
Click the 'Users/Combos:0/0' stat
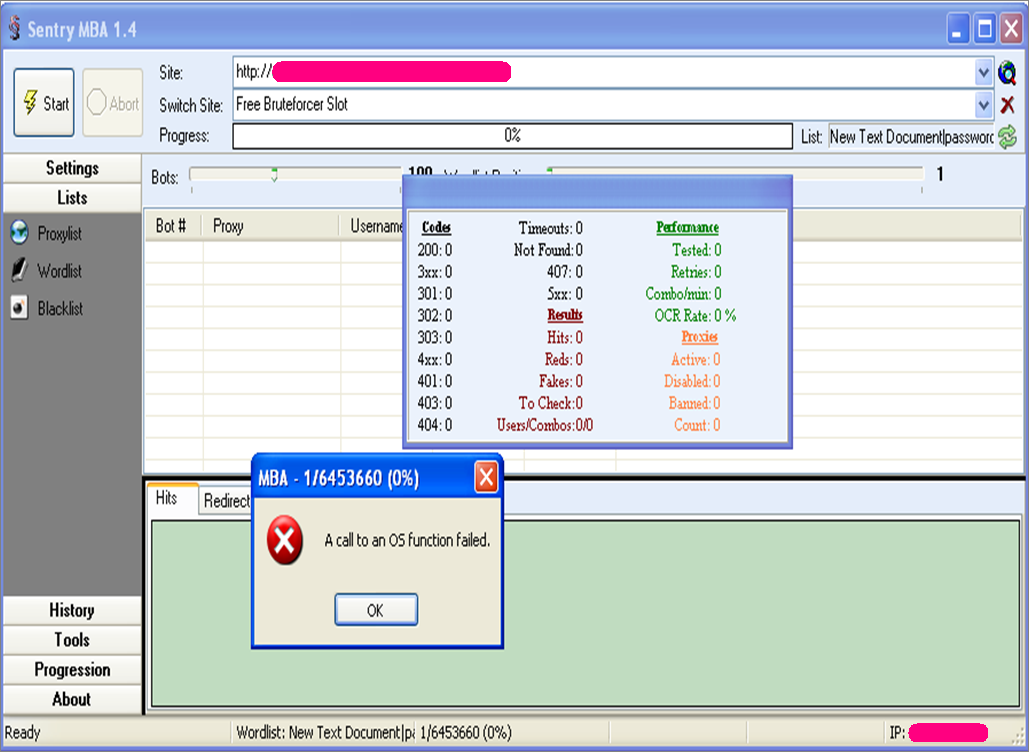[x=545, y=425]
